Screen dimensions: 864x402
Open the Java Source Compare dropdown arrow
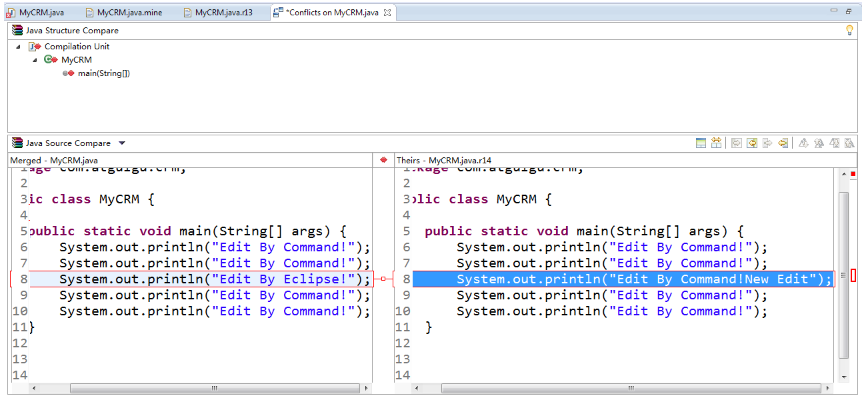(122, 143)
